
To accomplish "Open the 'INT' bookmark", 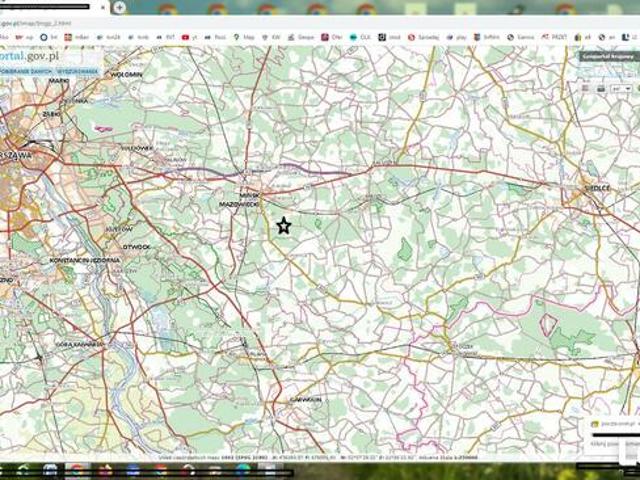I will [x=166, y=37].
